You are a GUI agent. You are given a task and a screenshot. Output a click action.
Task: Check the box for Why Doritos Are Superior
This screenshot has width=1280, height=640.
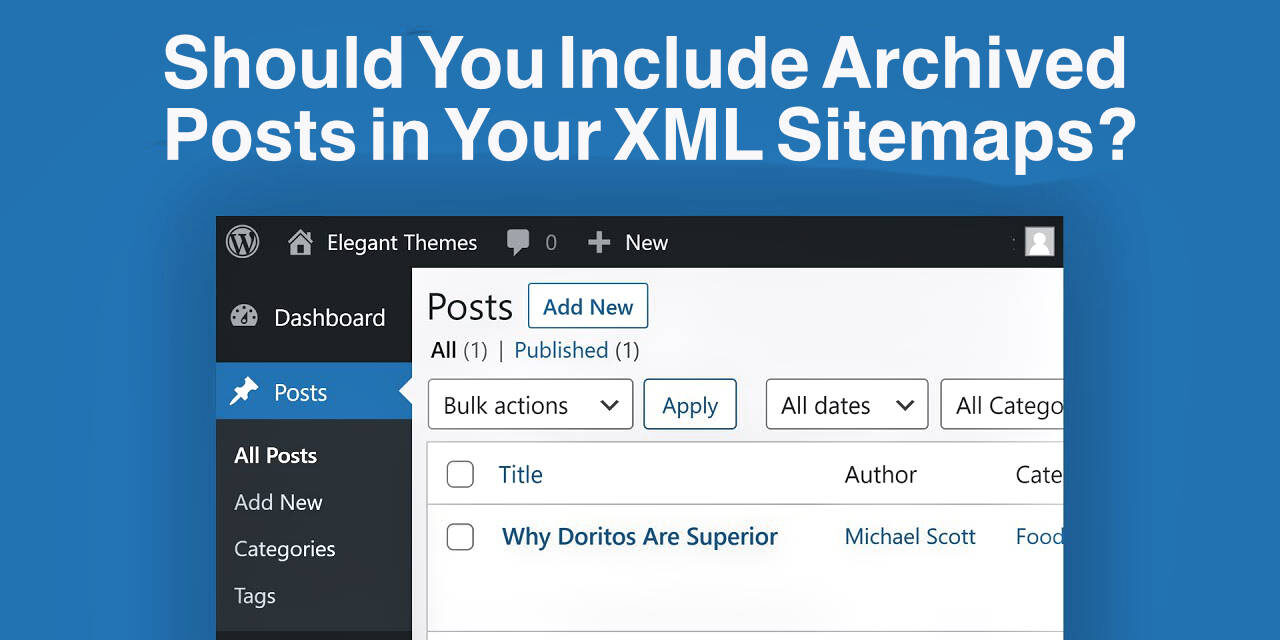tap(460, 537)
